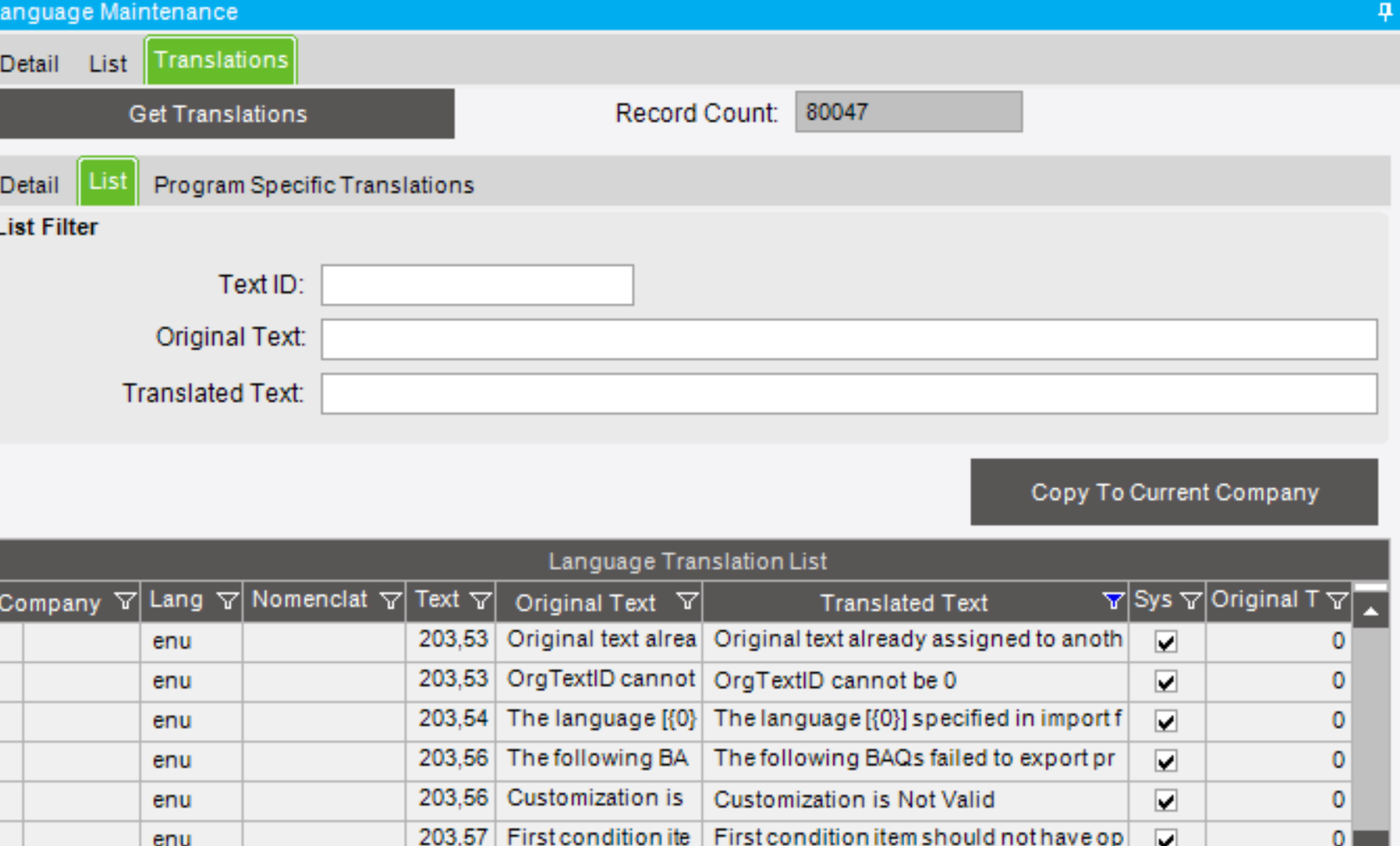Open the active Translated Text filter icon

coord(1112,601)
